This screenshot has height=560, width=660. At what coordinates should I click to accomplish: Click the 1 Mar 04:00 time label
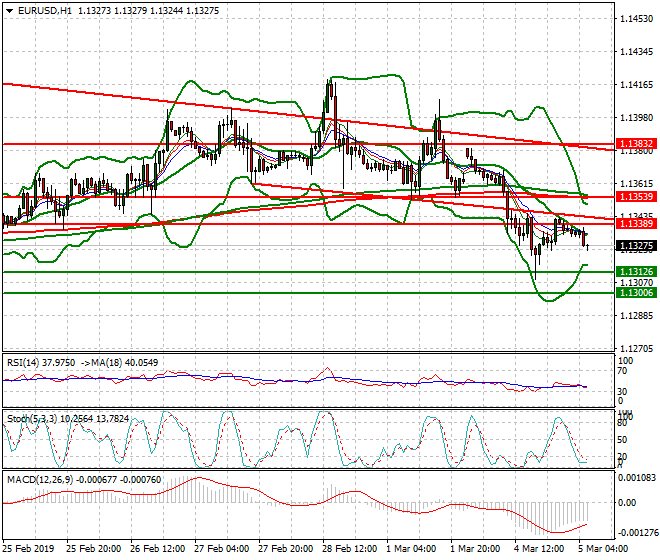pyautogui.click(x=411, y=549)
